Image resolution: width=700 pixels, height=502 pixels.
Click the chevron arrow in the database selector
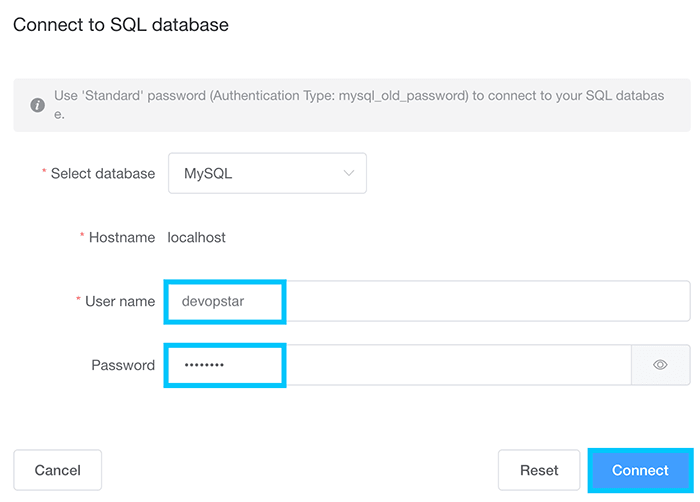pos(349,173)
